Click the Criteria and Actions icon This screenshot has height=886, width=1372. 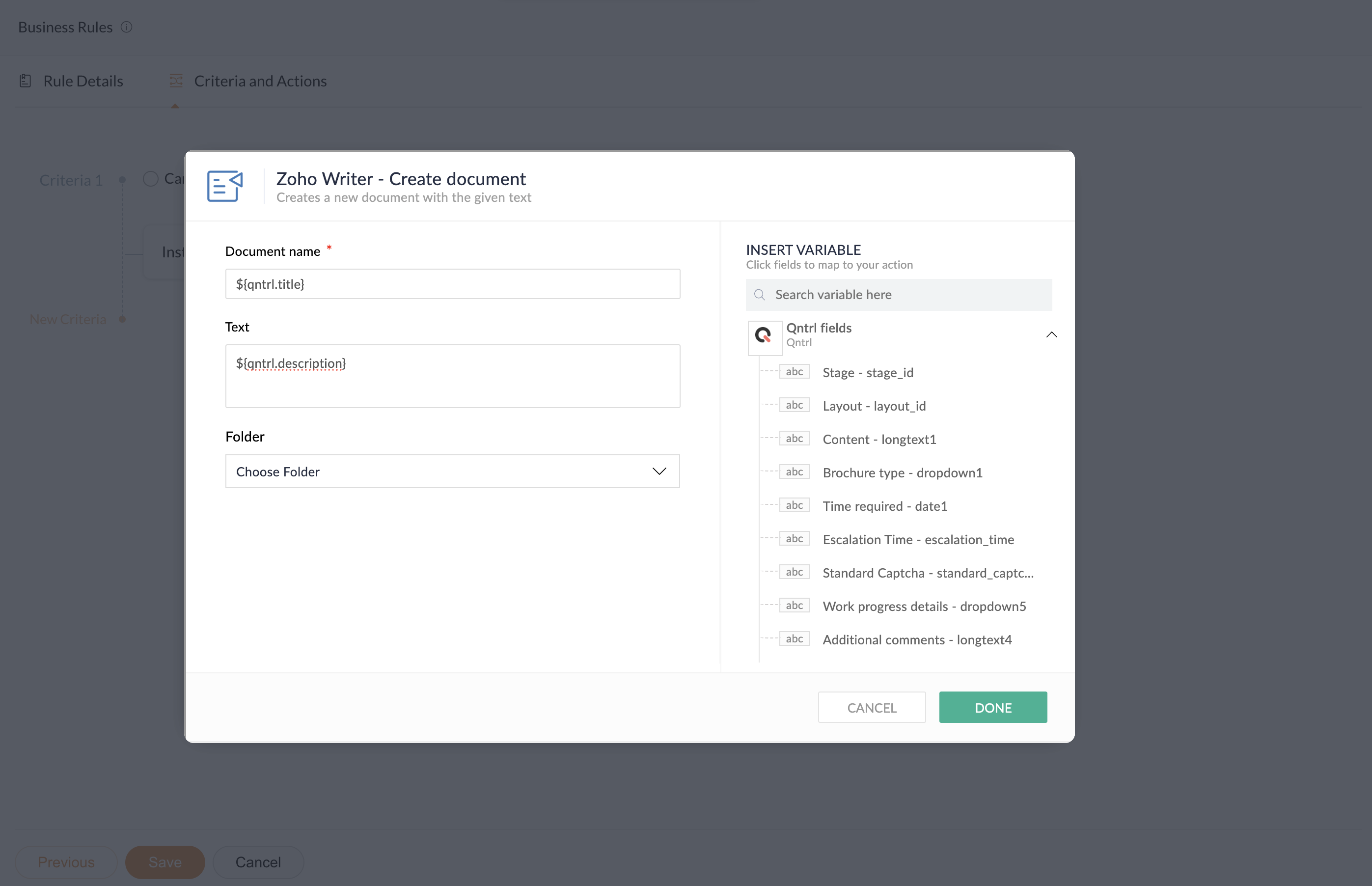176,81
